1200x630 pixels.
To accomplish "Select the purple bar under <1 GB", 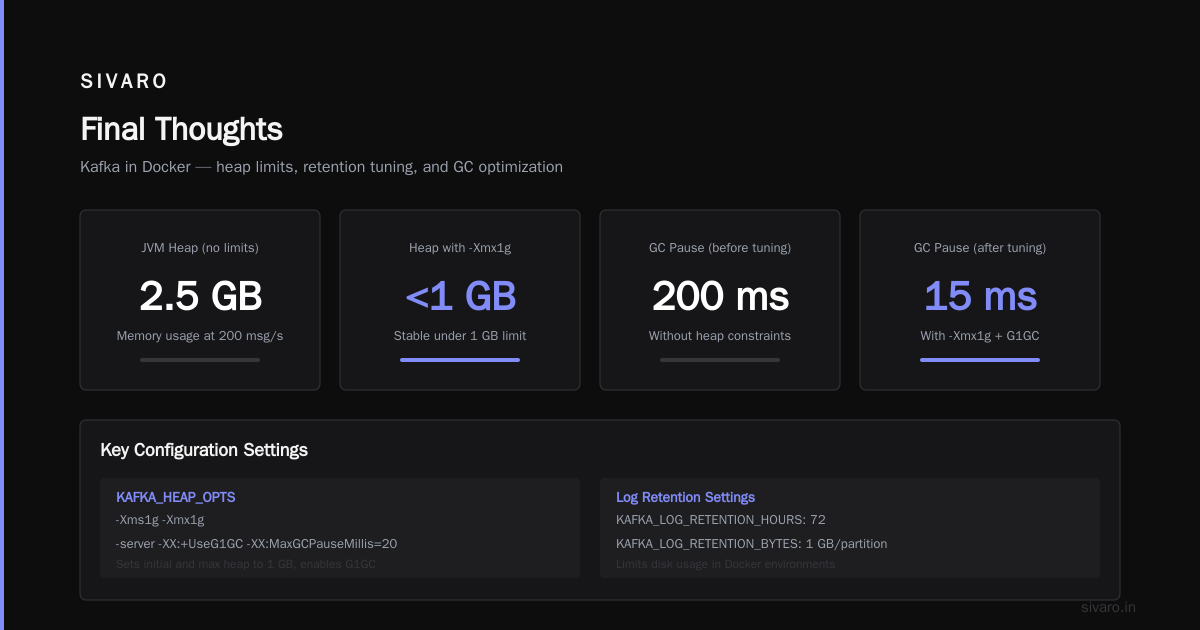I will (x=460, y=360).
